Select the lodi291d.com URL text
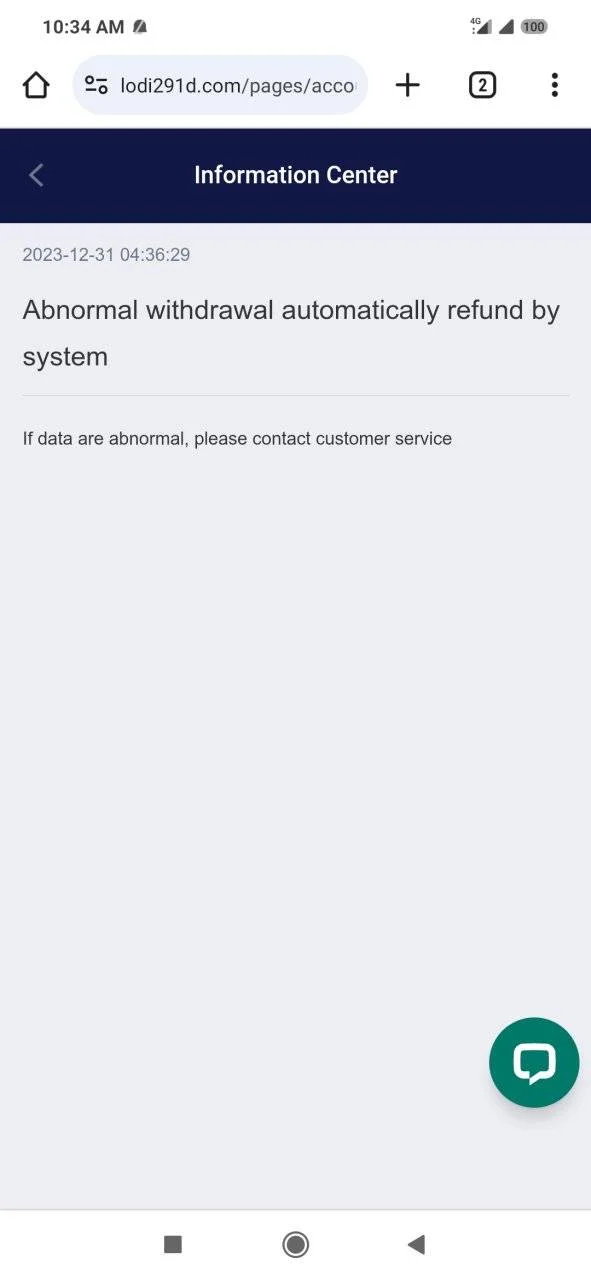 [238, 86]
